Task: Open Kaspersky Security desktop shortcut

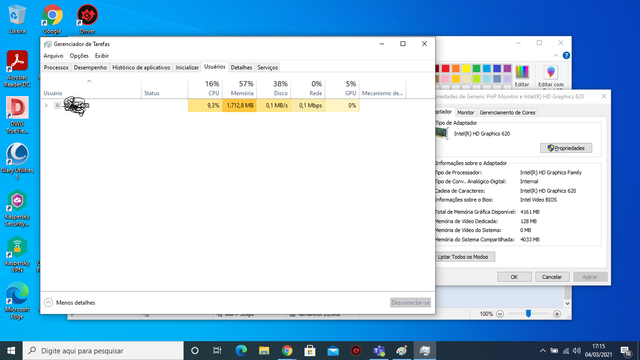Action: click(x=17, y=208)
